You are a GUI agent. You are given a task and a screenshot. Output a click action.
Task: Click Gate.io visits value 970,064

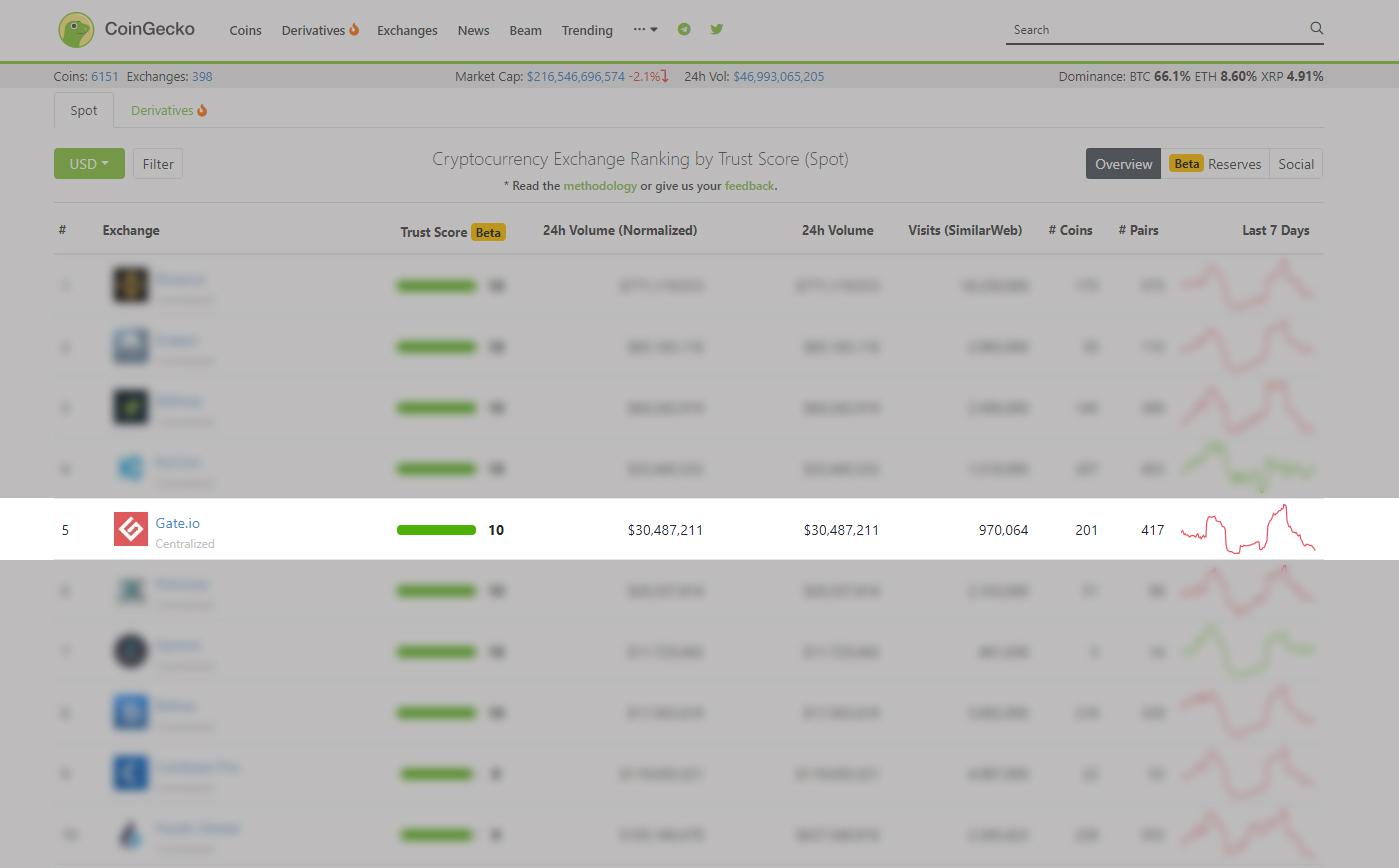tap(1003, 530)
